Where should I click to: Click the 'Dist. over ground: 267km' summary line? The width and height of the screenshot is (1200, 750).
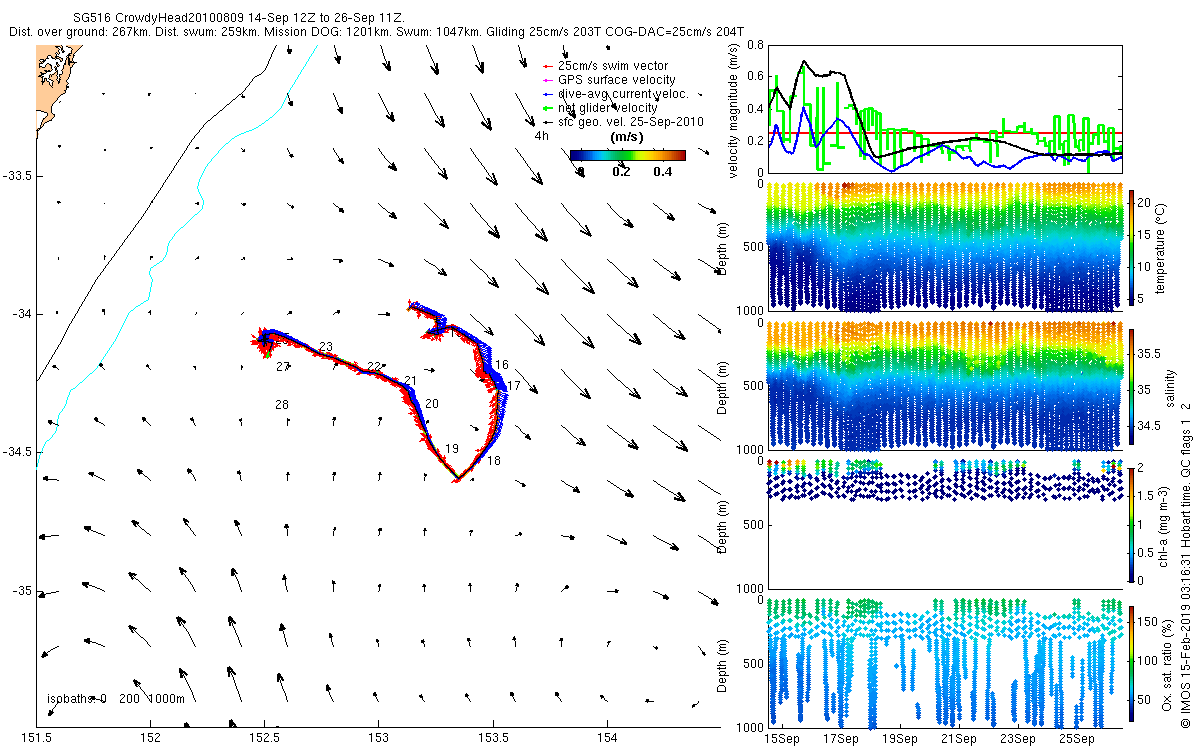[374, 32]
